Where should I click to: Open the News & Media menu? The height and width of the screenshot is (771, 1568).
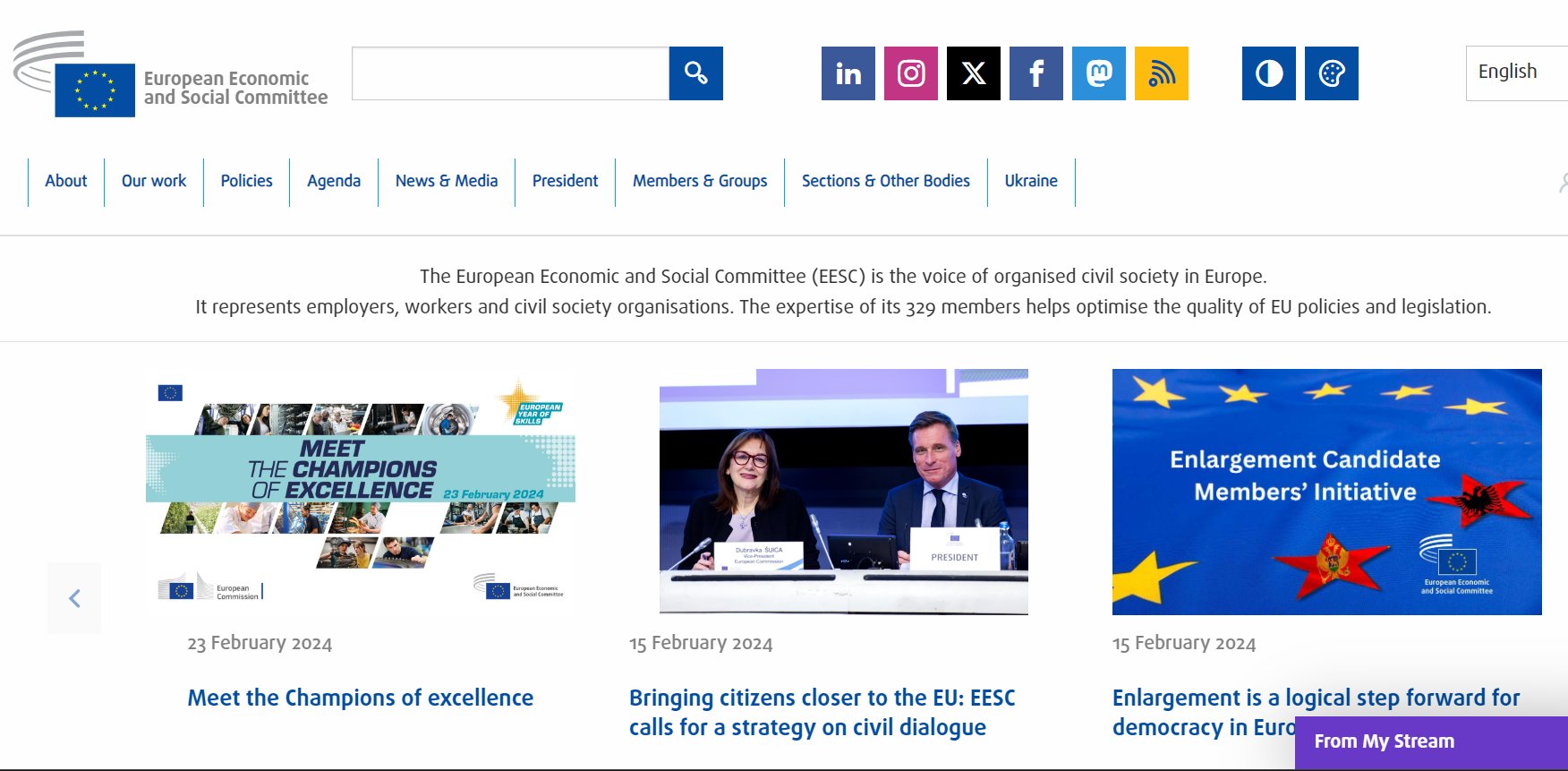(447, 181)
